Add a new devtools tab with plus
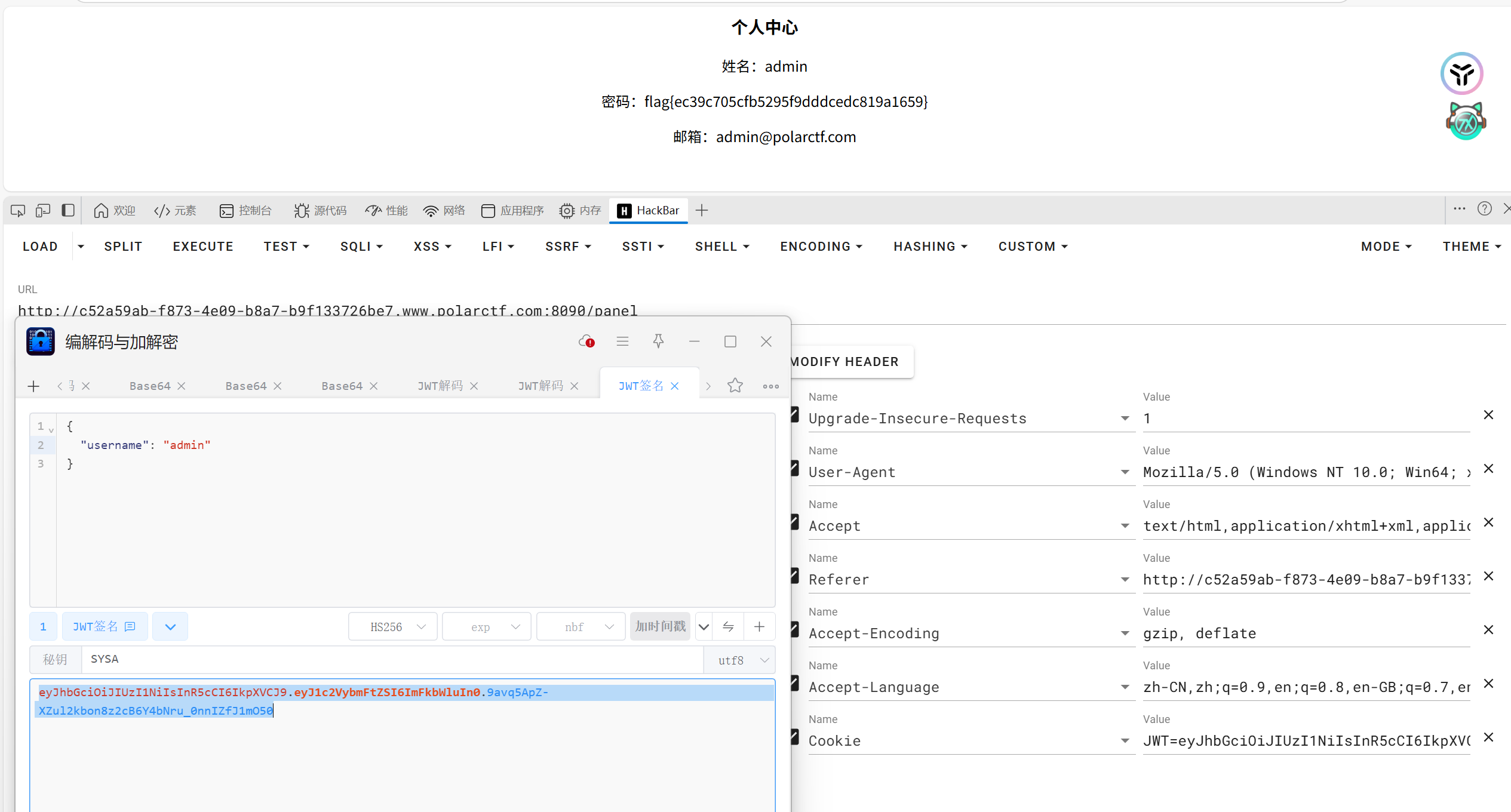 pos(702,211)
